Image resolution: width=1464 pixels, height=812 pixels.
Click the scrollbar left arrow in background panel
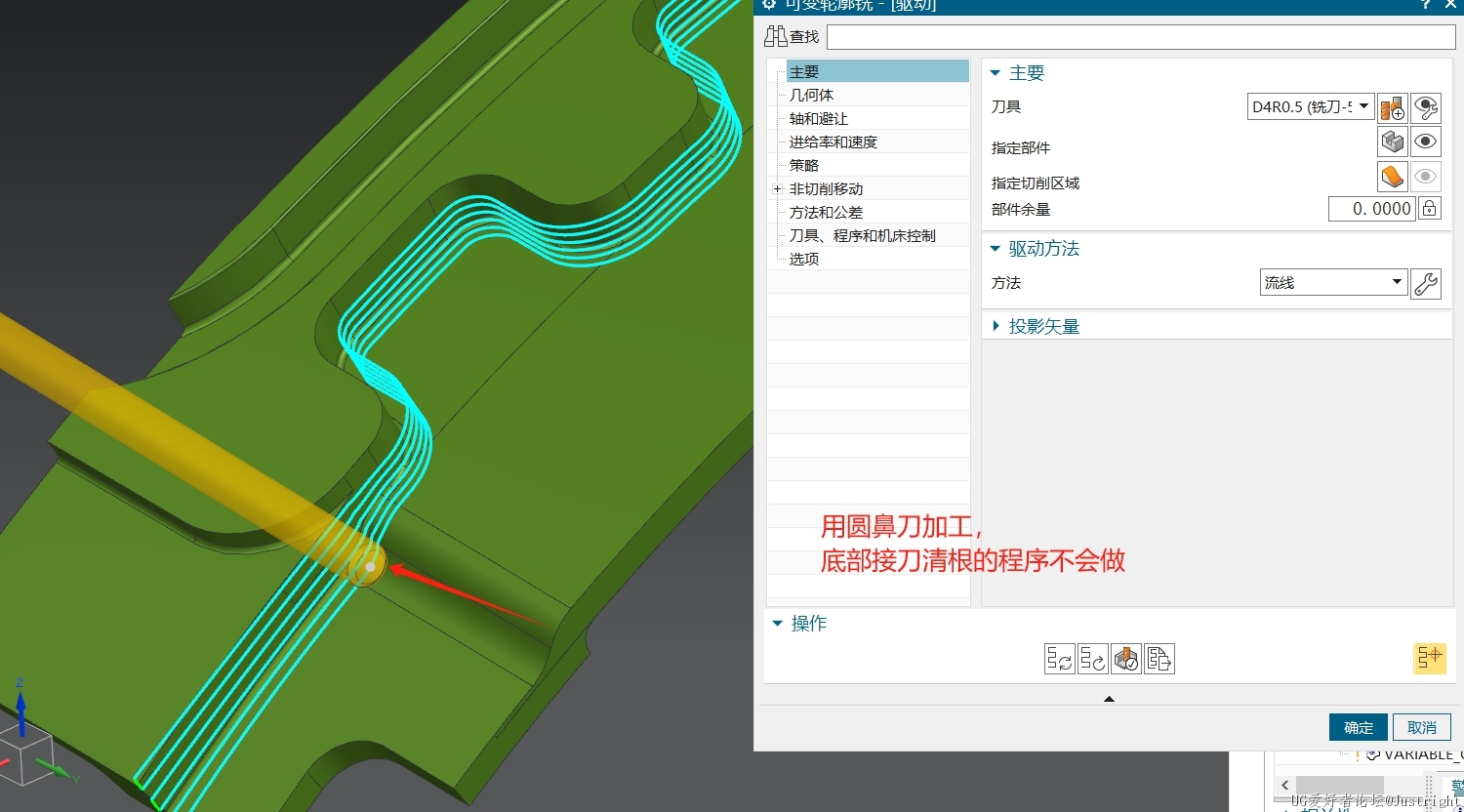point(1285,785)
